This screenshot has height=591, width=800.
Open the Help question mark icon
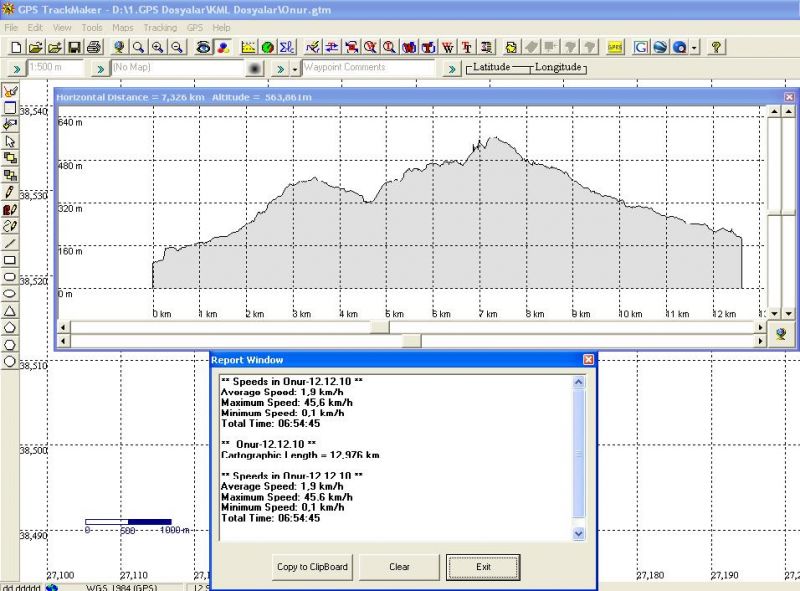[716, 47]
